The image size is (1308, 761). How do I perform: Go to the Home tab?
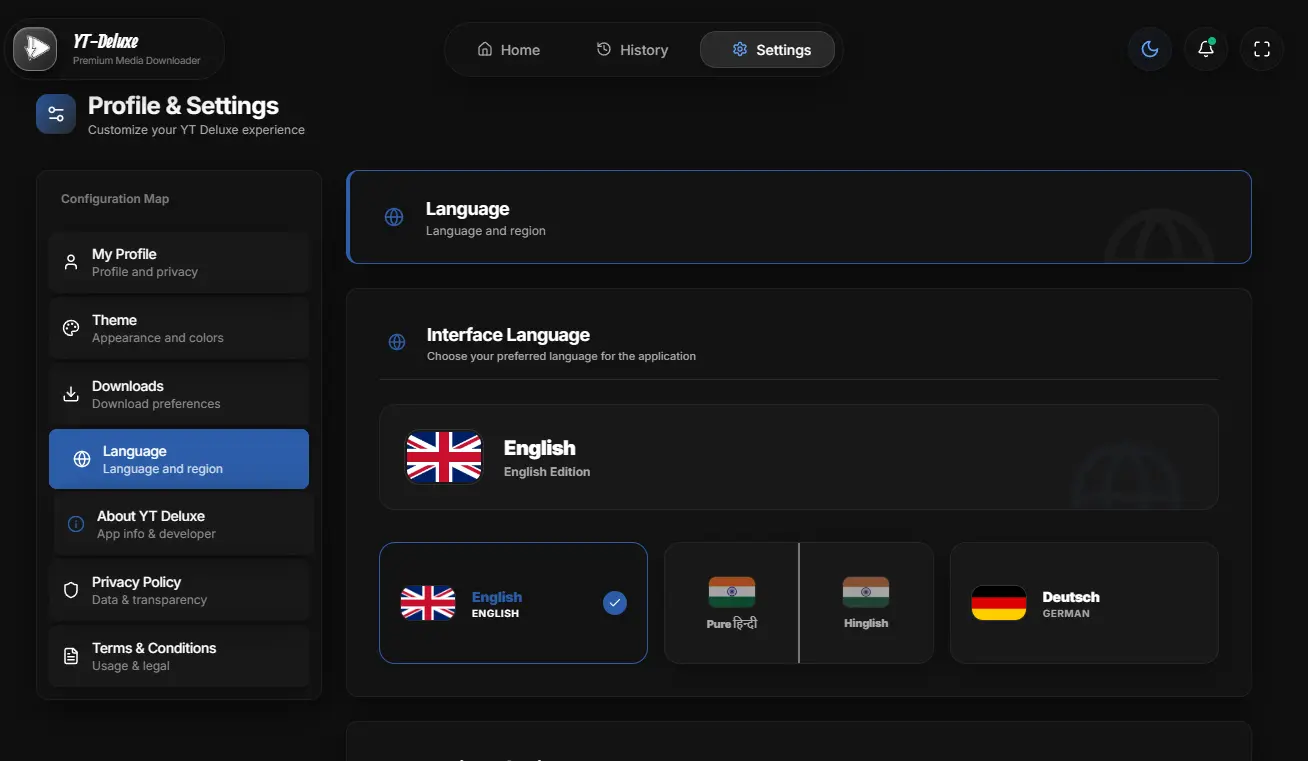[509, 50]
